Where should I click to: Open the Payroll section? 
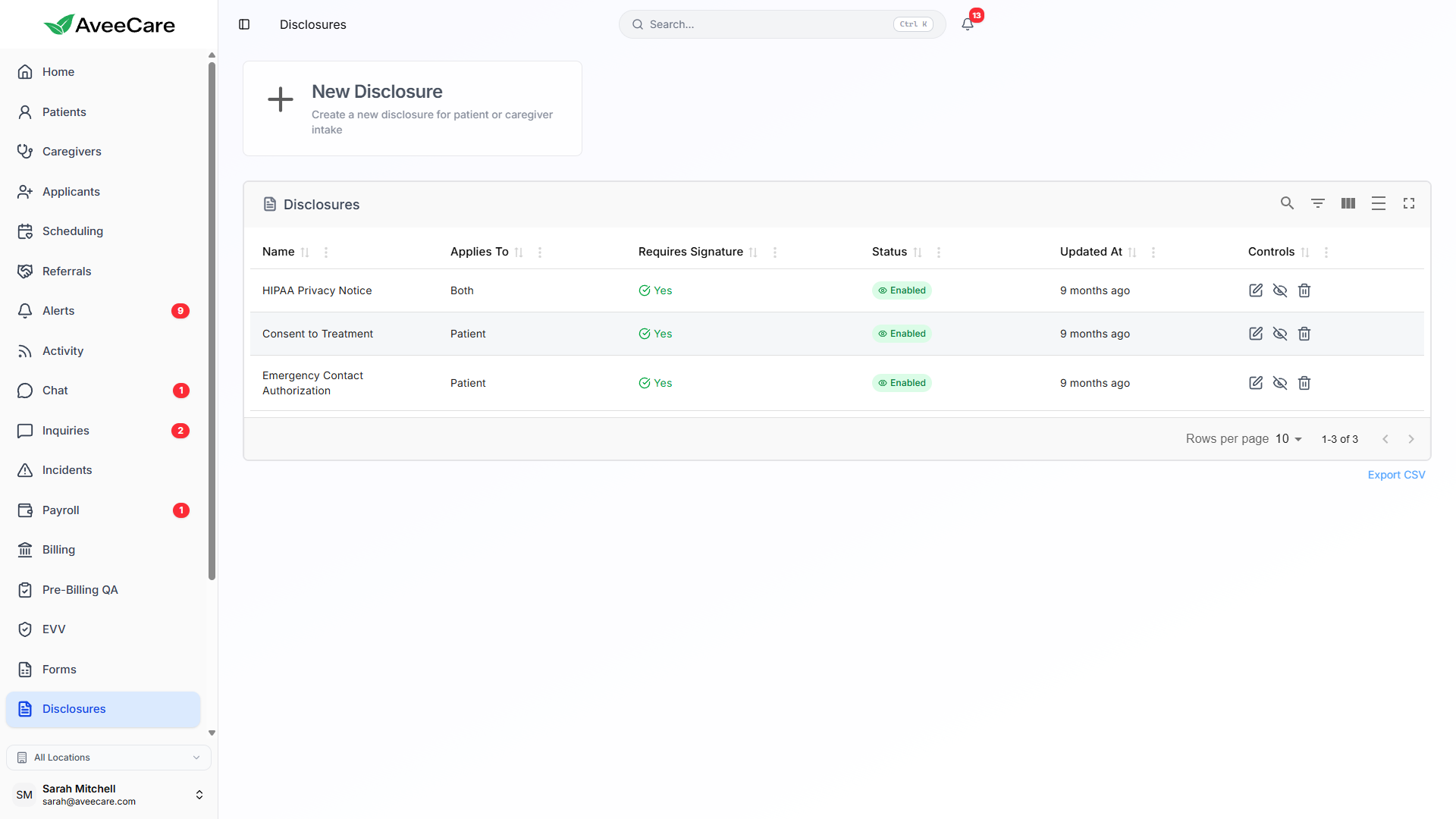pyautogui.click(x=60, y=510)
